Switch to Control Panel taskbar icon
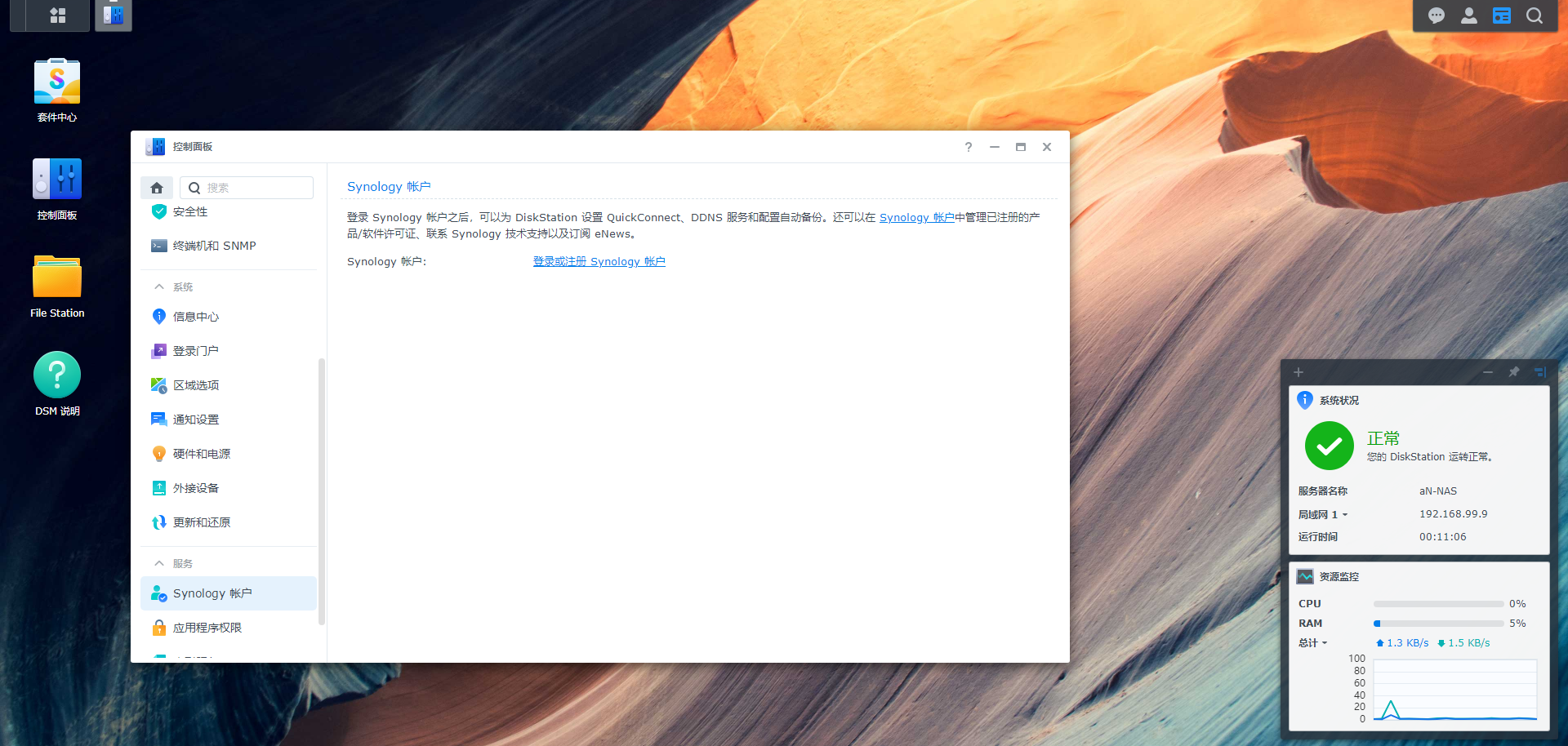The image size is (1568, 746). coord(114,15)
